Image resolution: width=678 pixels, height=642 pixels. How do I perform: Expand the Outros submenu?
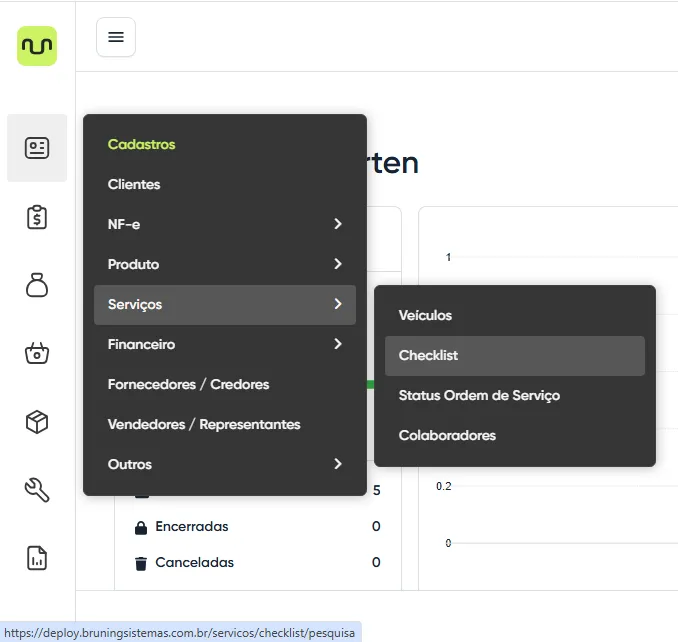(224, 464)
